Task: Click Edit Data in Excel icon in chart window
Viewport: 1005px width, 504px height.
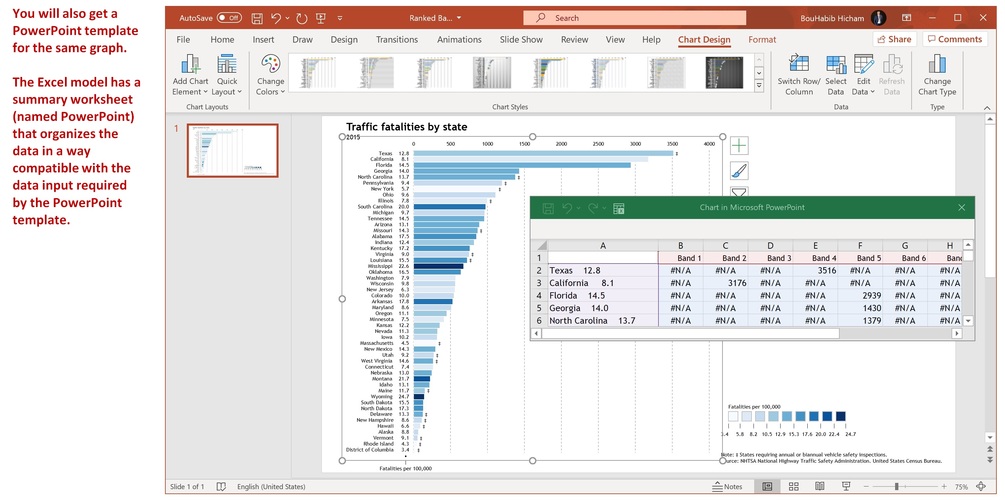Action: coord(619,208)
